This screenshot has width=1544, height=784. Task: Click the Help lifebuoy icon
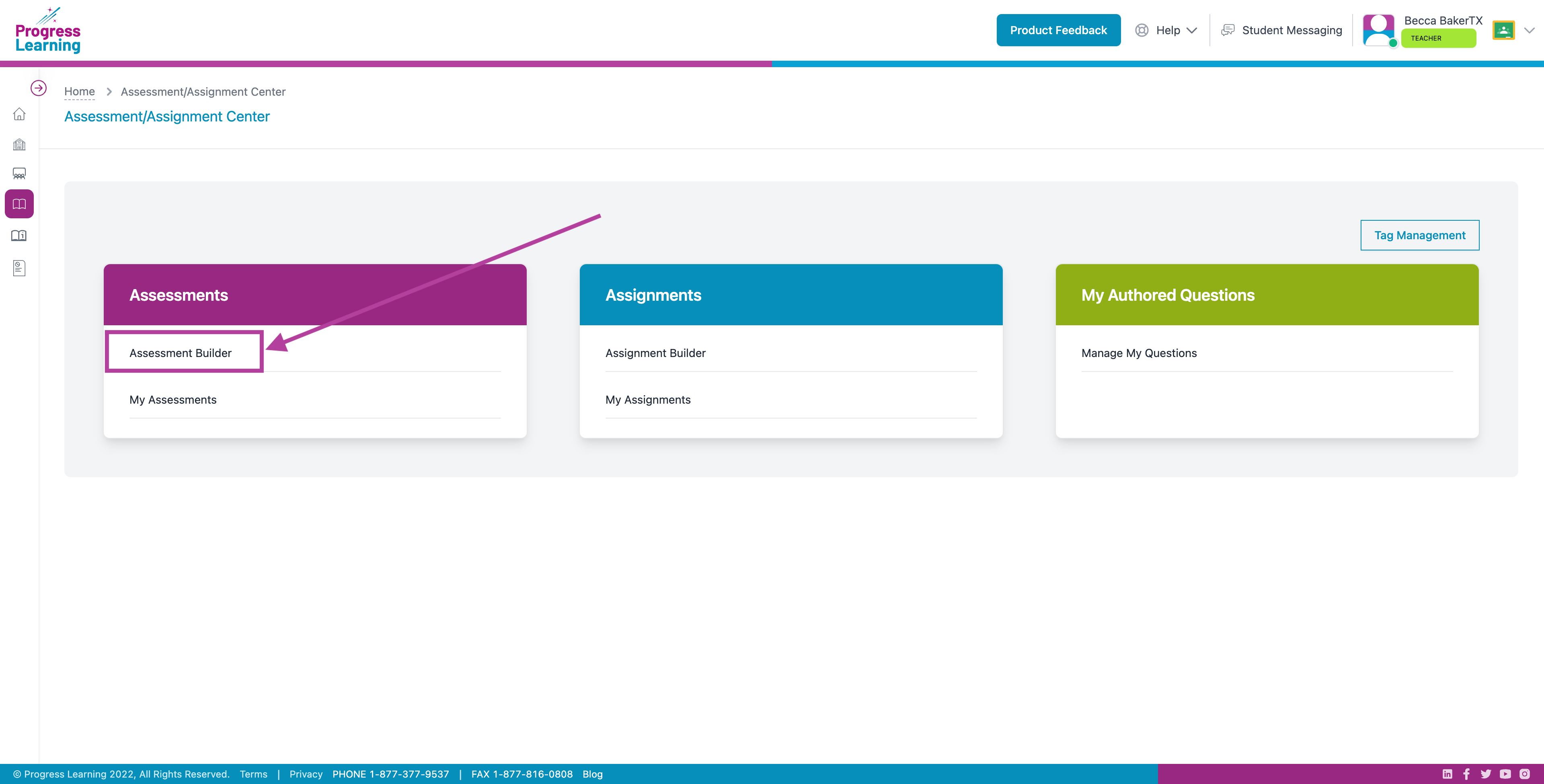click(x=1142, y=30)
